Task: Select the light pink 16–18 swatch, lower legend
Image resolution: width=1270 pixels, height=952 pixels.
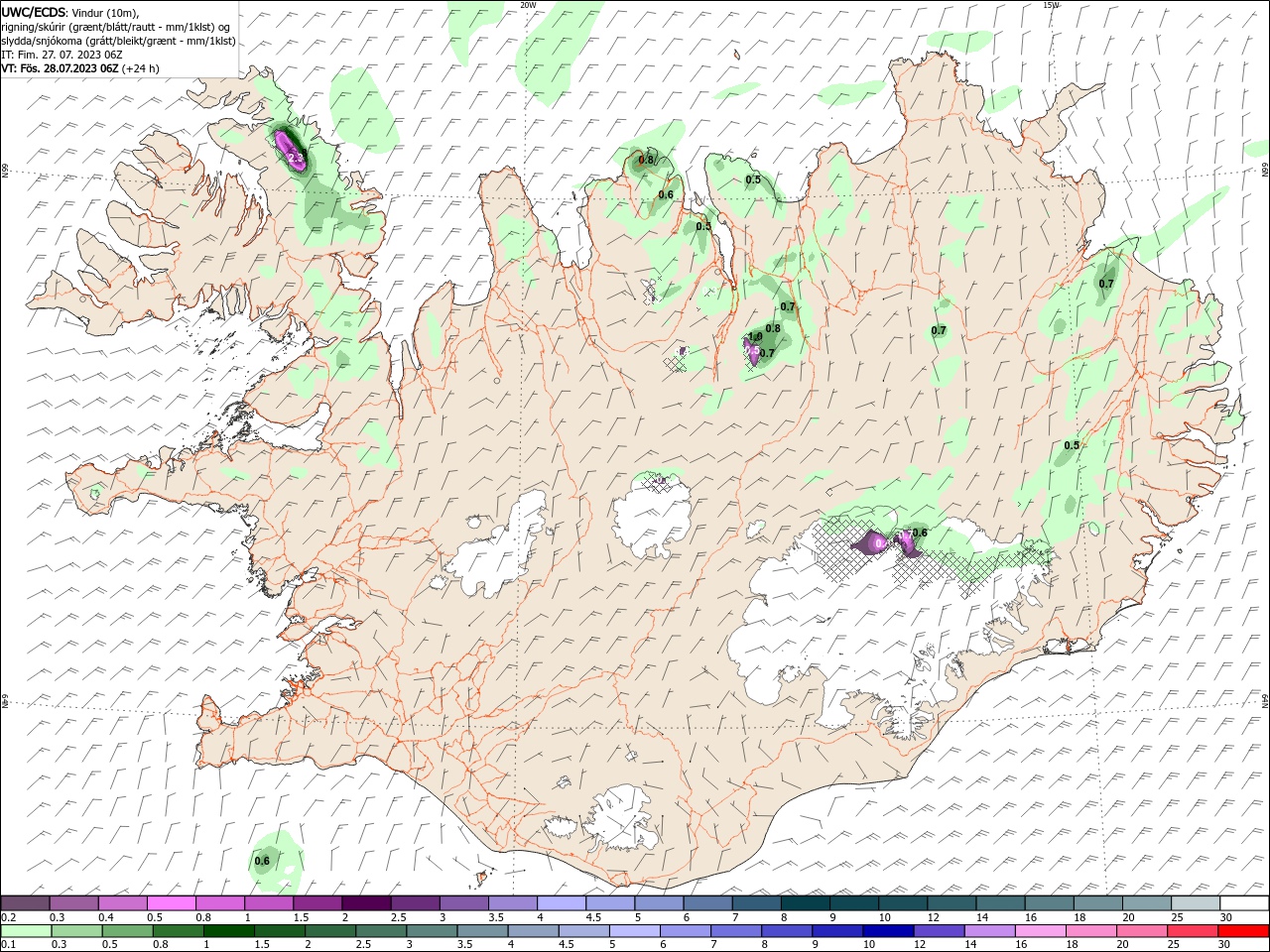Action: click(1039, 931)
